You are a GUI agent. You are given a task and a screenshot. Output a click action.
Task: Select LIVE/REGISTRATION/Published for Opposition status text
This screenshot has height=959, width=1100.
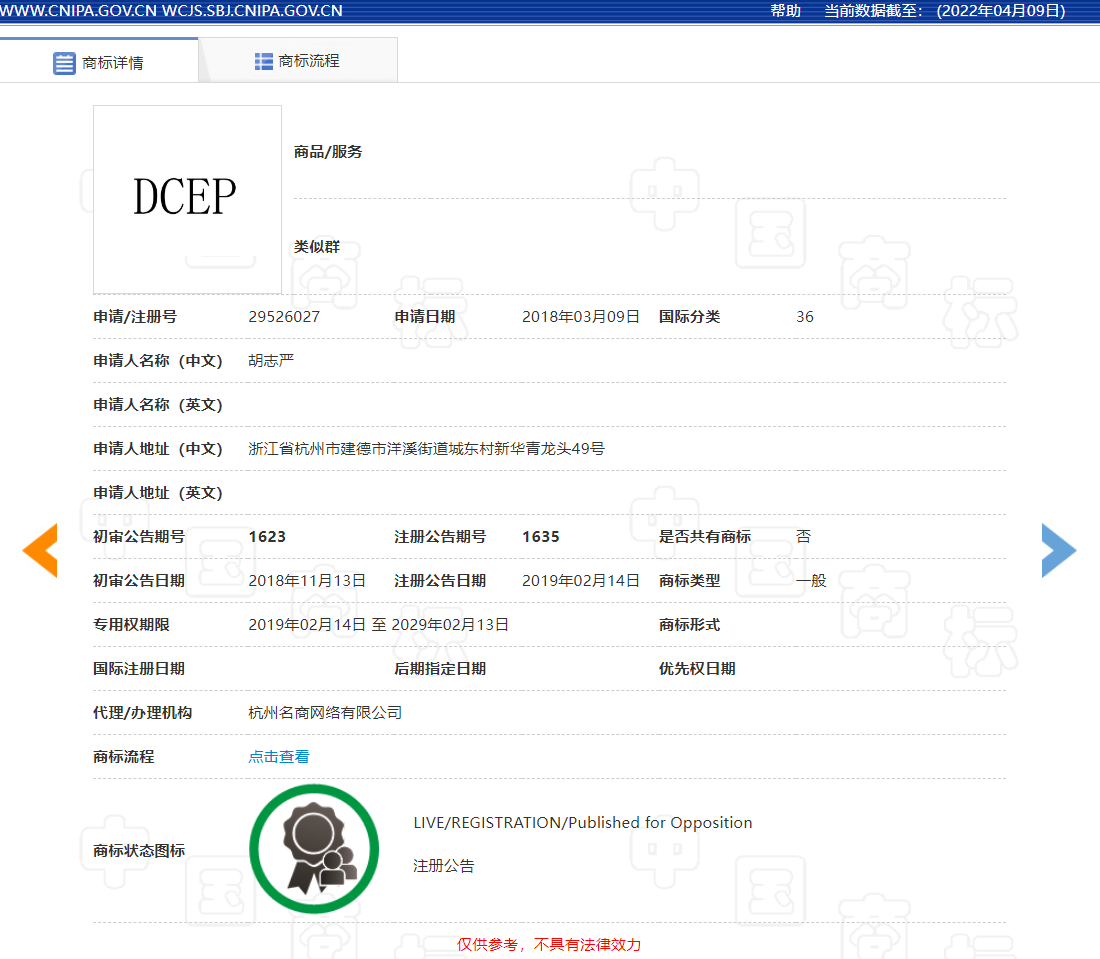pyautogui.click(x=583, y=823)
